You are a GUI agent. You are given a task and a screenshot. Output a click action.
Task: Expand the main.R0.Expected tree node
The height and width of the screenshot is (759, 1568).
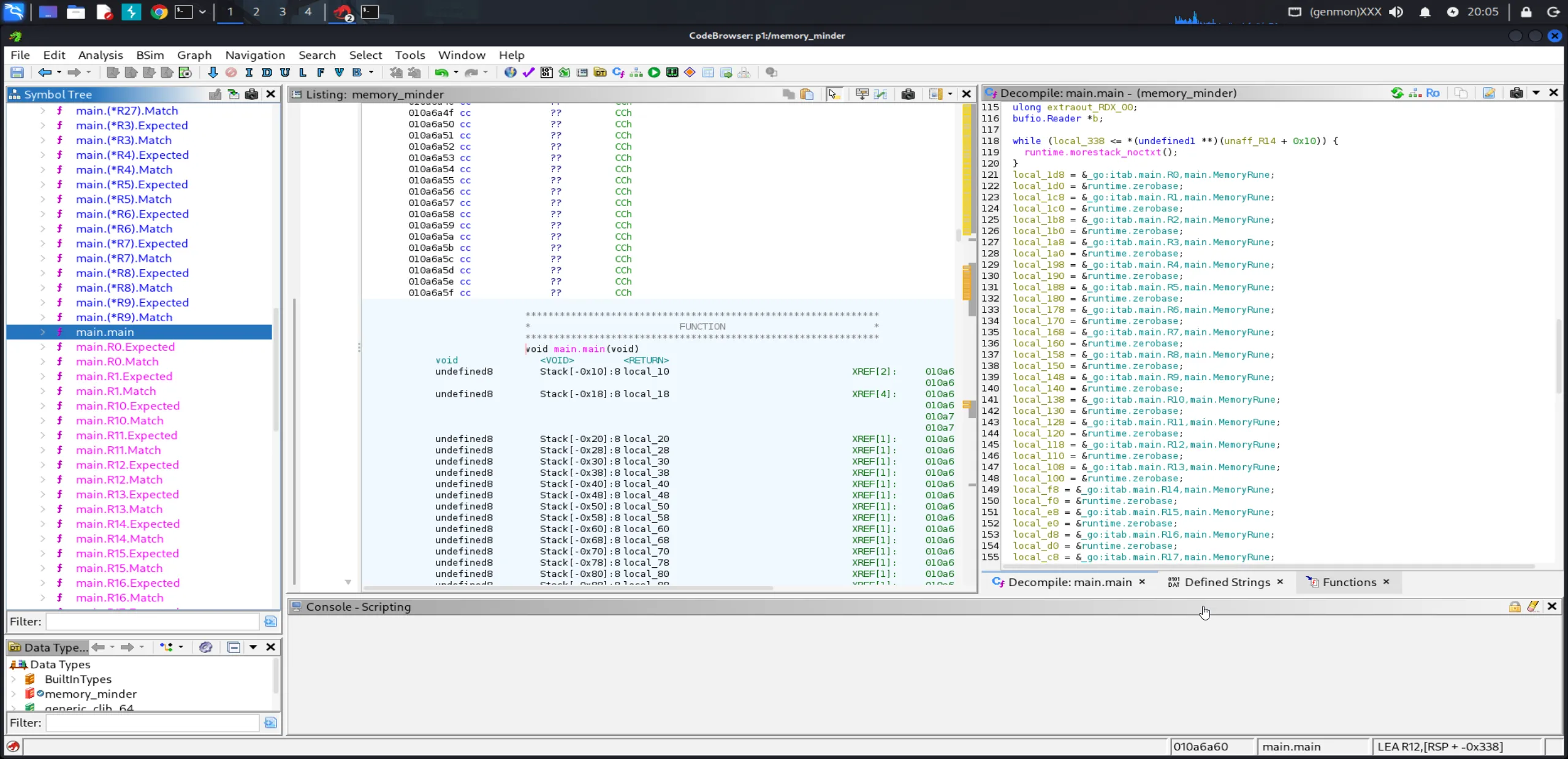tap(43, 347)
